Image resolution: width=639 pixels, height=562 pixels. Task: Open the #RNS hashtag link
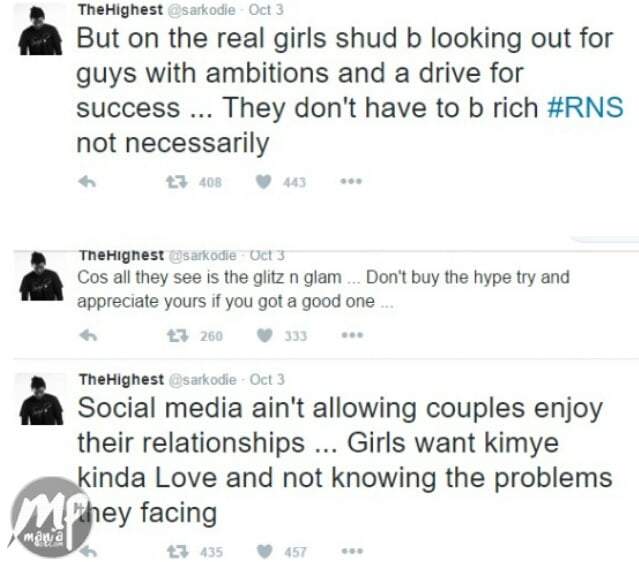(x=585, y=108)
